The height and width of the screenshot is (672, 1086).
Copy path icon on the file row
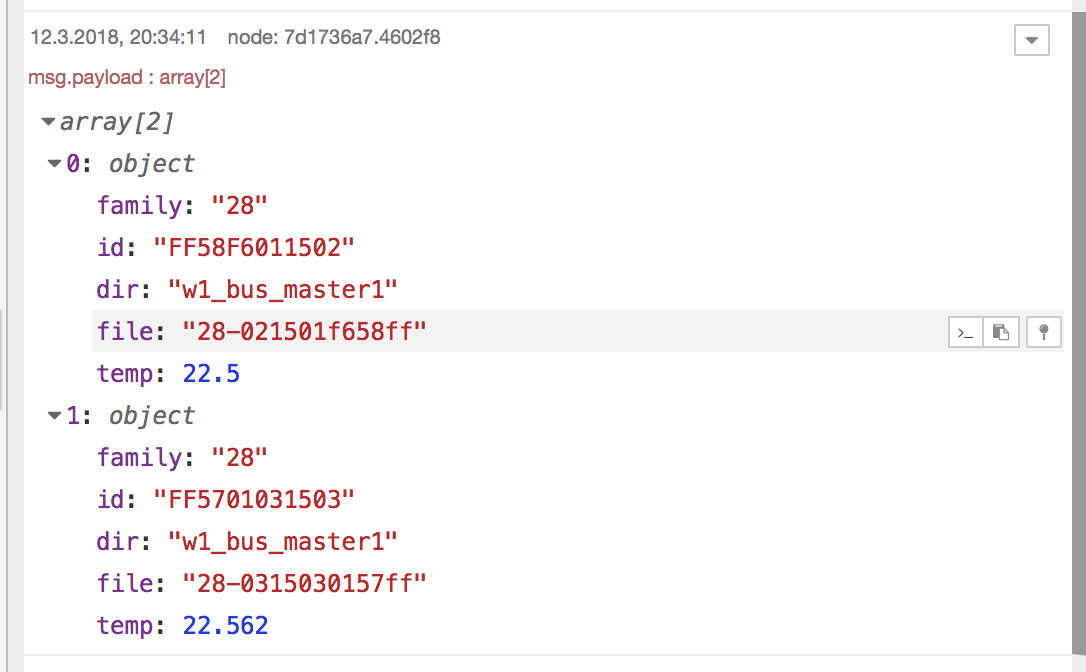point(965,333)
